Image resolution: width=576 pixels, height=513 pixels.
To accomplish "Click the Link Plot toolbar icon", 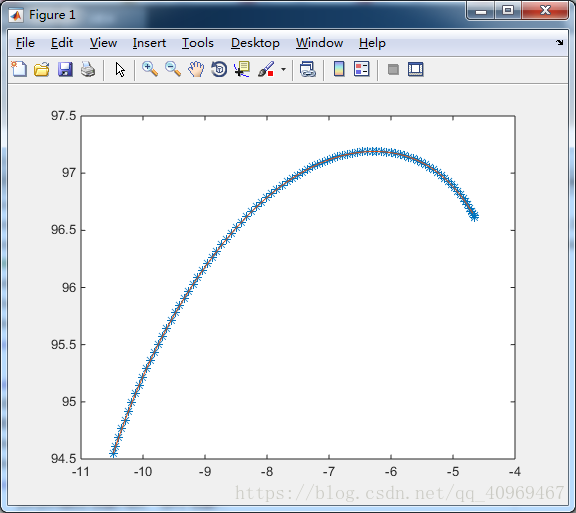I will coord(307,69).
